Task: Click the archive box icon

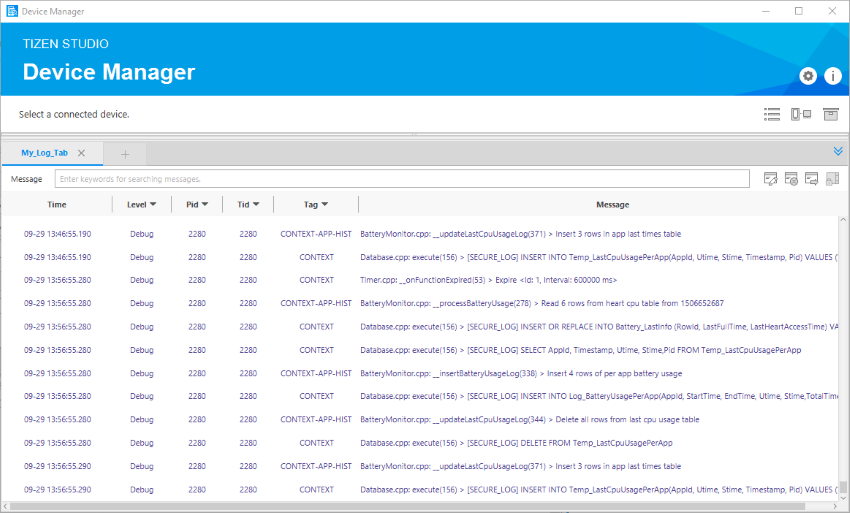Action: [830, 114]
